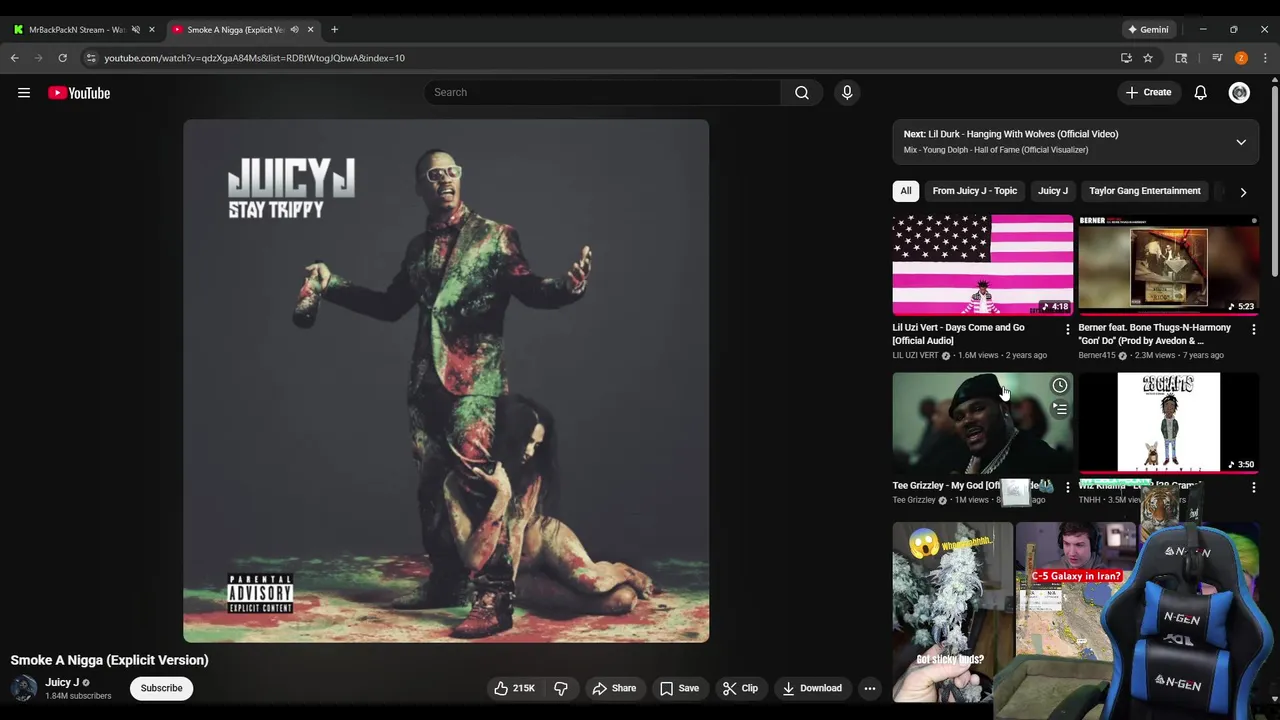Image resolution: width=1280 pixels, height=720 pixels.
Task: Select the From Juicy J - Topic chip
Action: pos(975,191)
